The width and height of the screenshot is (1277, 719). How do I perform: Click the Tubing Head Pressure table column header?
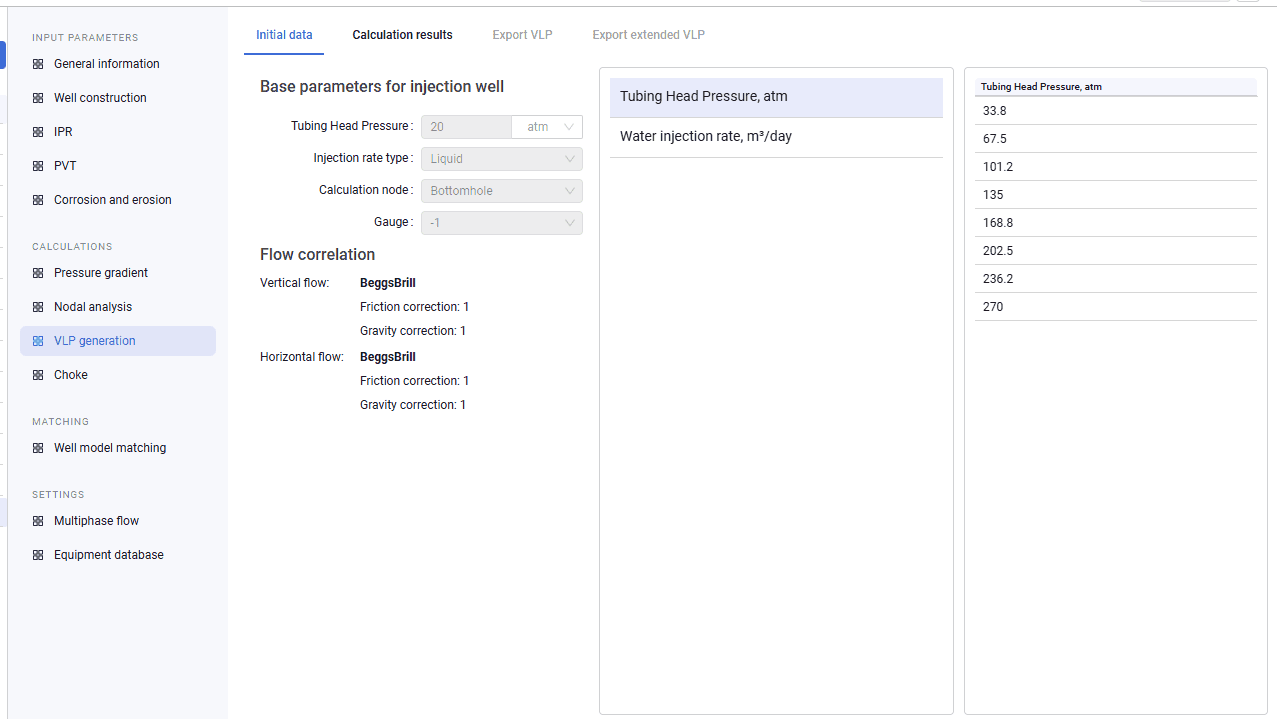(x=1116, y=87)
